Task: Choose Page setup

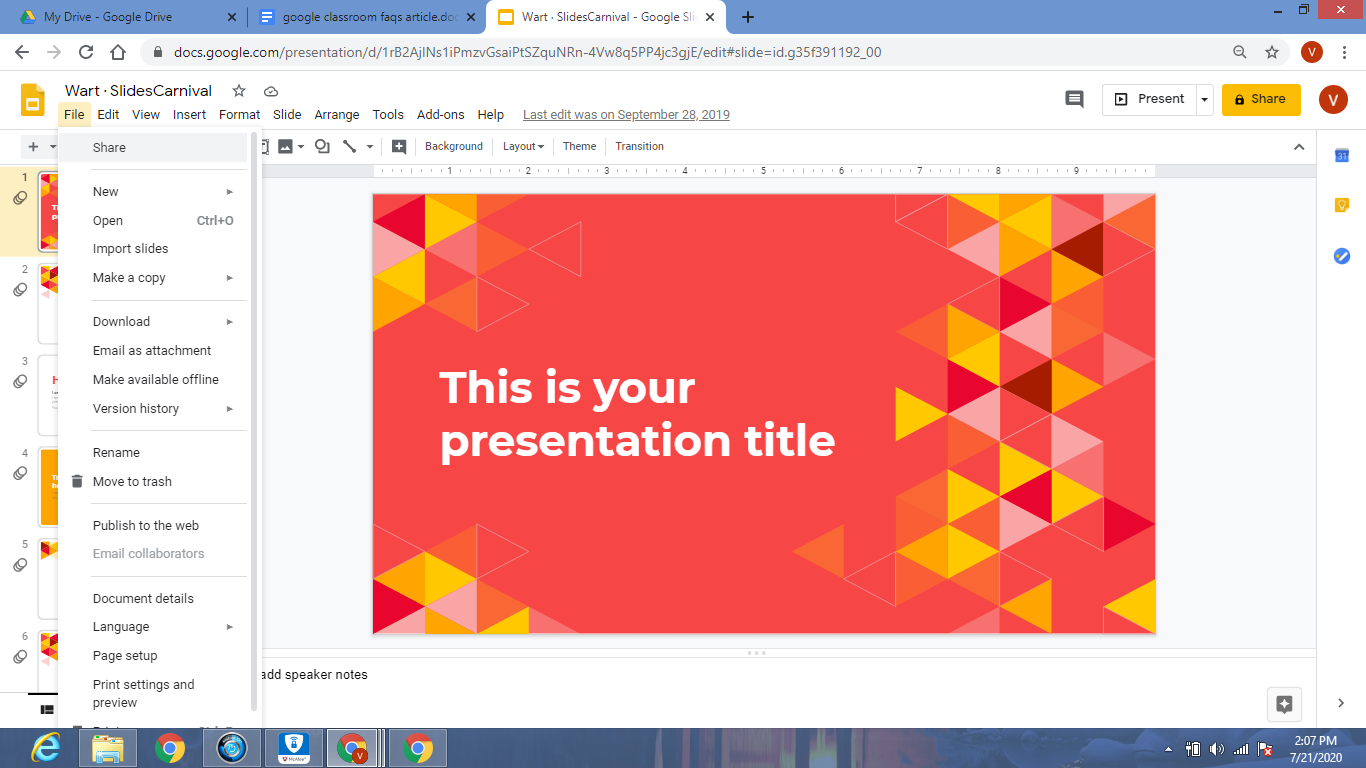Action: coord(152,656)
